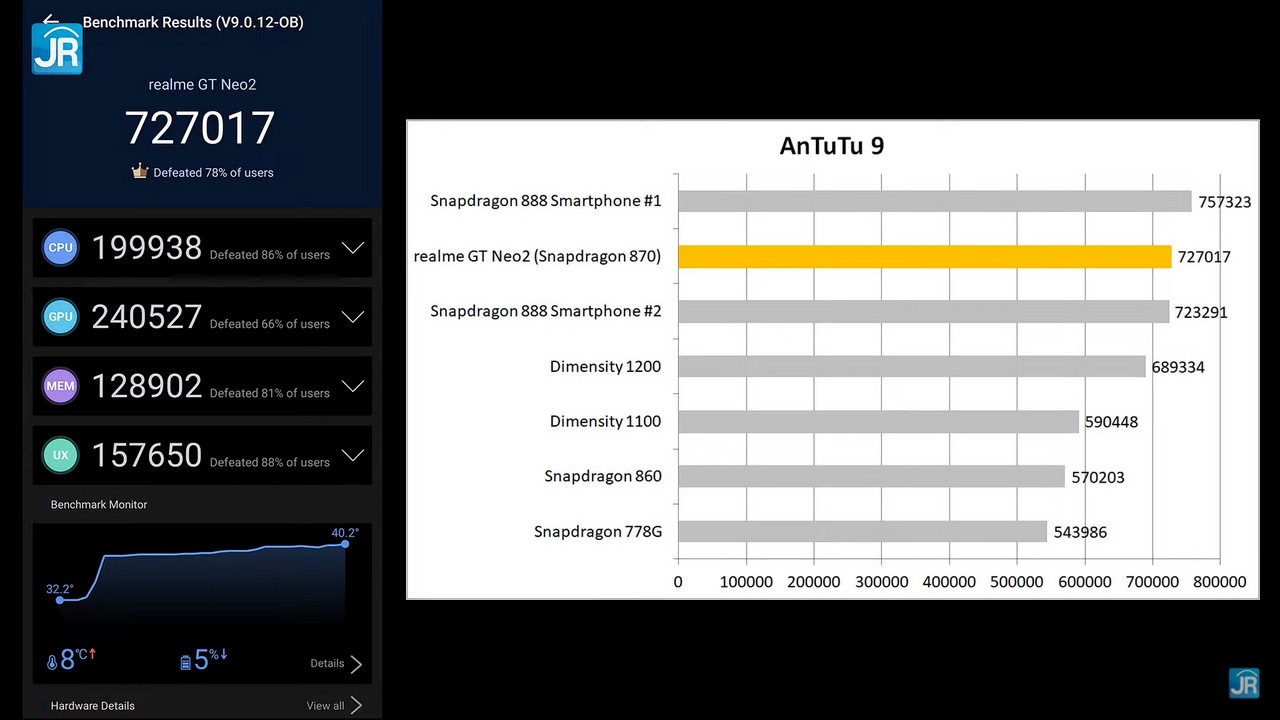Expand the UX score details chevron
The width and height of the screenshot is (1280, 720).
point(353,455)
